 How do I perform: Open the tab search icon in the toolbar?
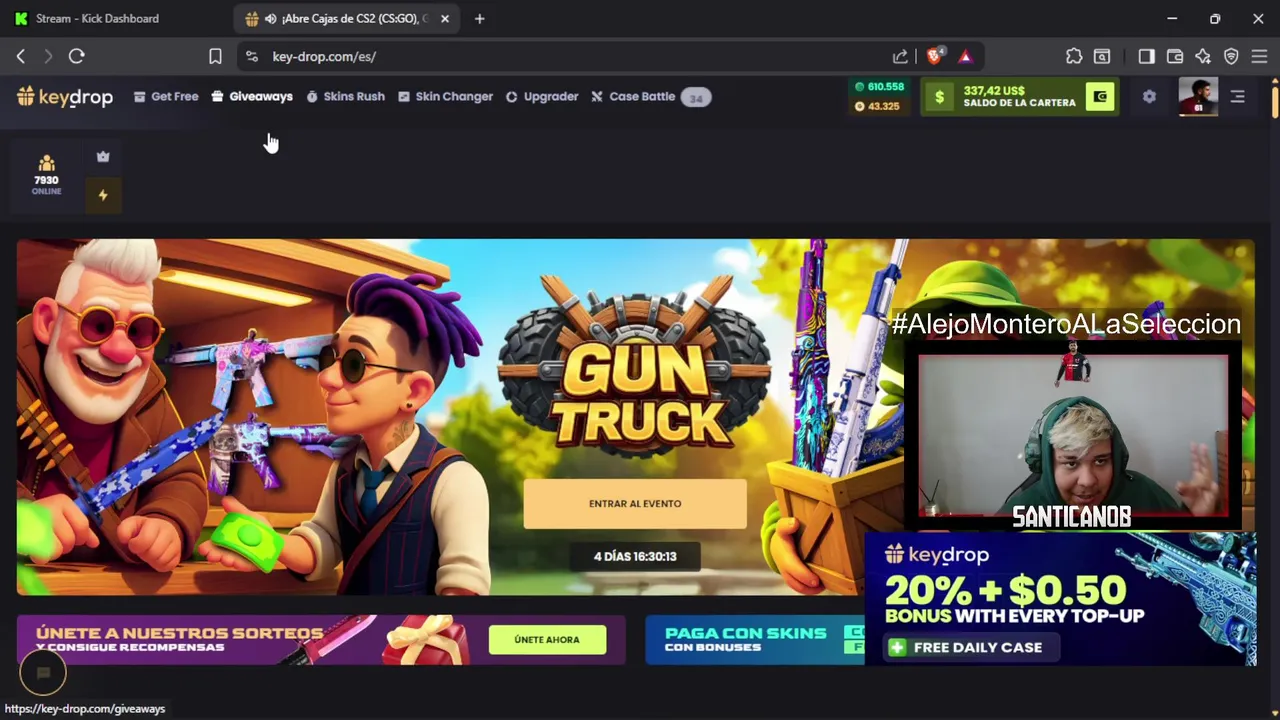click(x=1102, y=57)
